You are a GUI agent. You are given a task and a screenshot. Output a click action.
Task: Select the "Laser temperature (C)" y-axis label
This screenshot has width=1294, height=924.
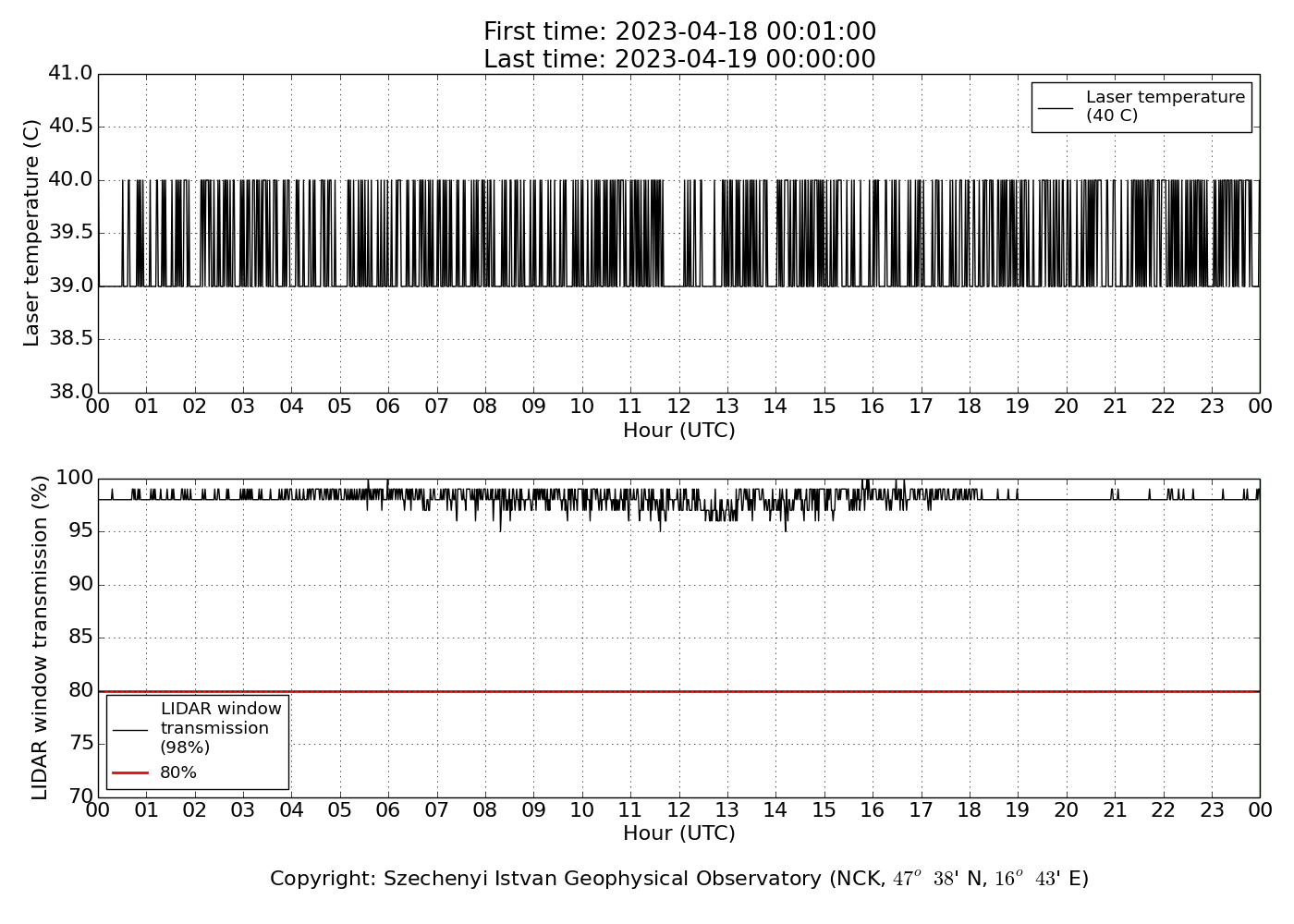(x=32, y=233)
